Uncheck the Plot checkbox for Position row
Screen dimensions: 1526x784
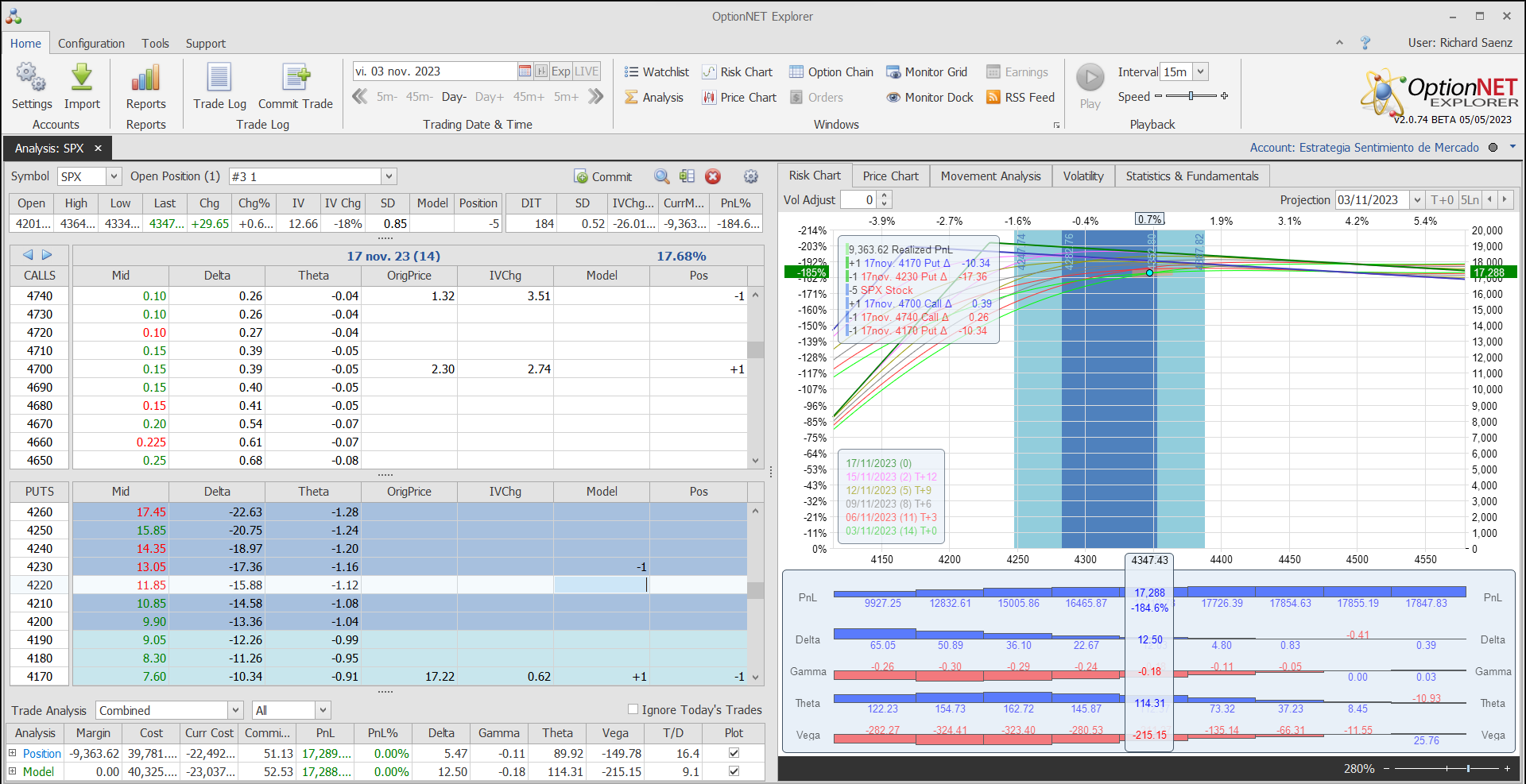(734, 753)
